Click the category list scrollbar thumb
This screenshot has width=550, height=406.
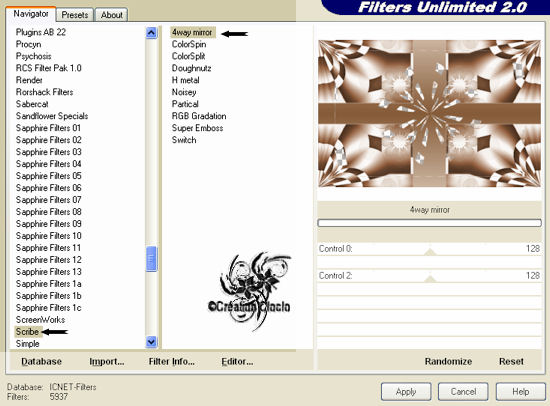coord(151,259)
